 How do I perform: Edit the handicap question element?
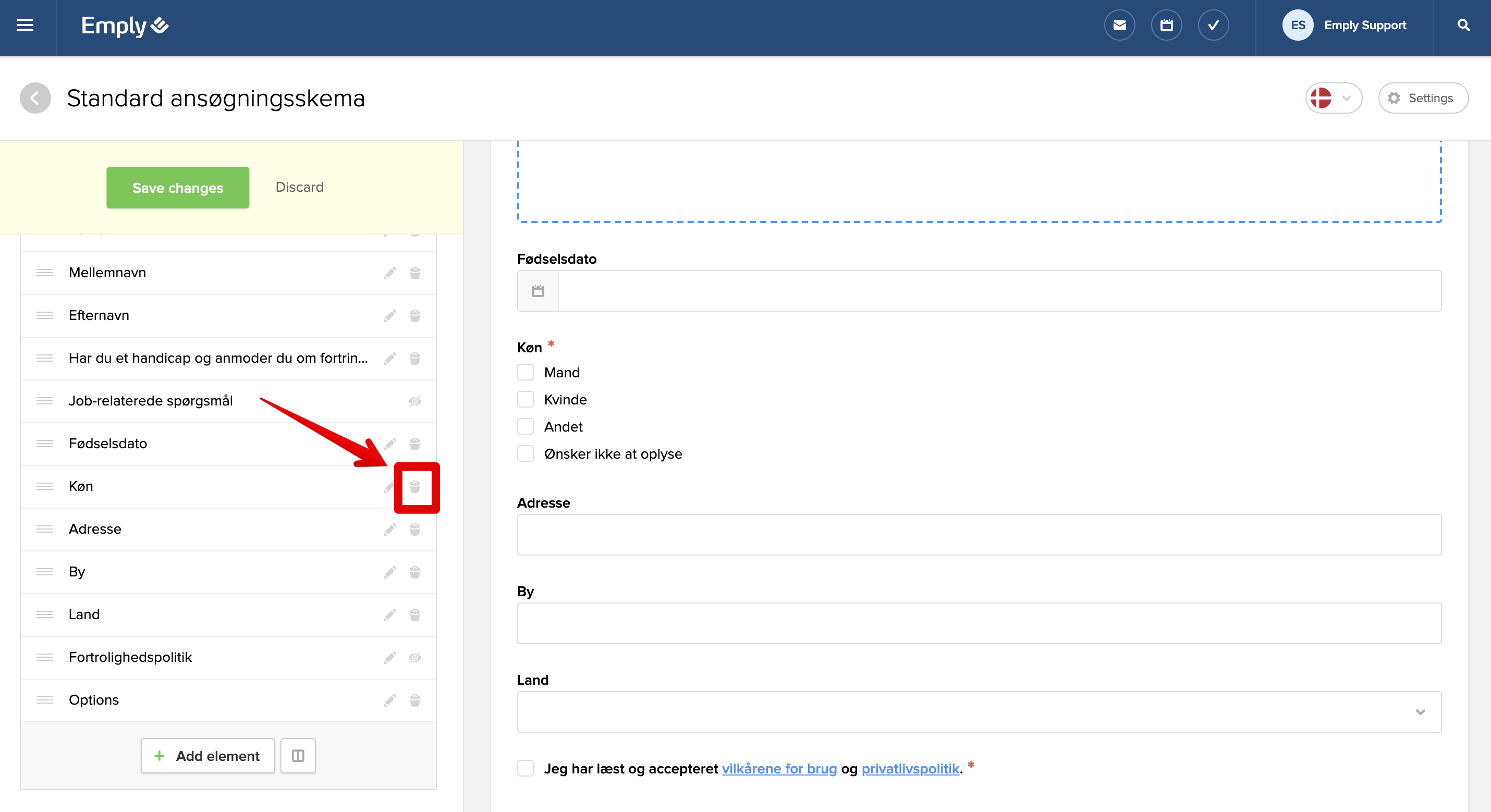389,358
